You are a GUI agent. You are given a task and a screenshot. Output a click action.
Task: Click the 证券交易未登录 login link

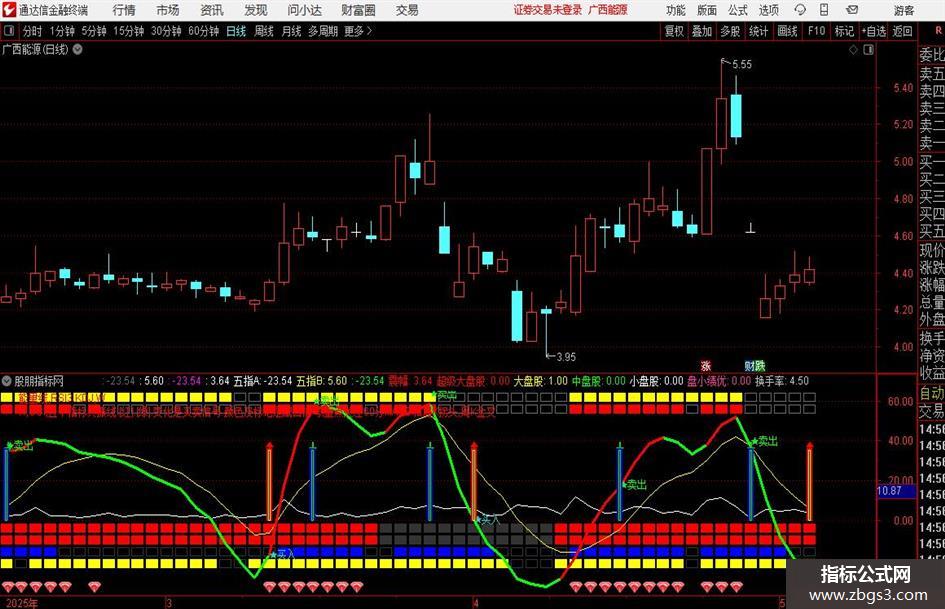(x=547, y=10)
